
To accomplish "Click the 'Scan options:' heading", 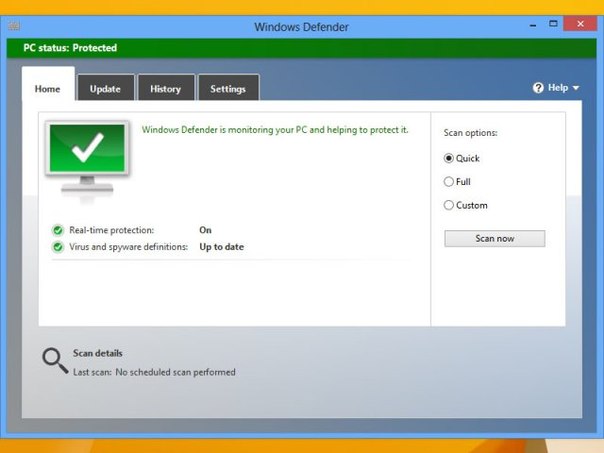I will [x=471, y=133].
